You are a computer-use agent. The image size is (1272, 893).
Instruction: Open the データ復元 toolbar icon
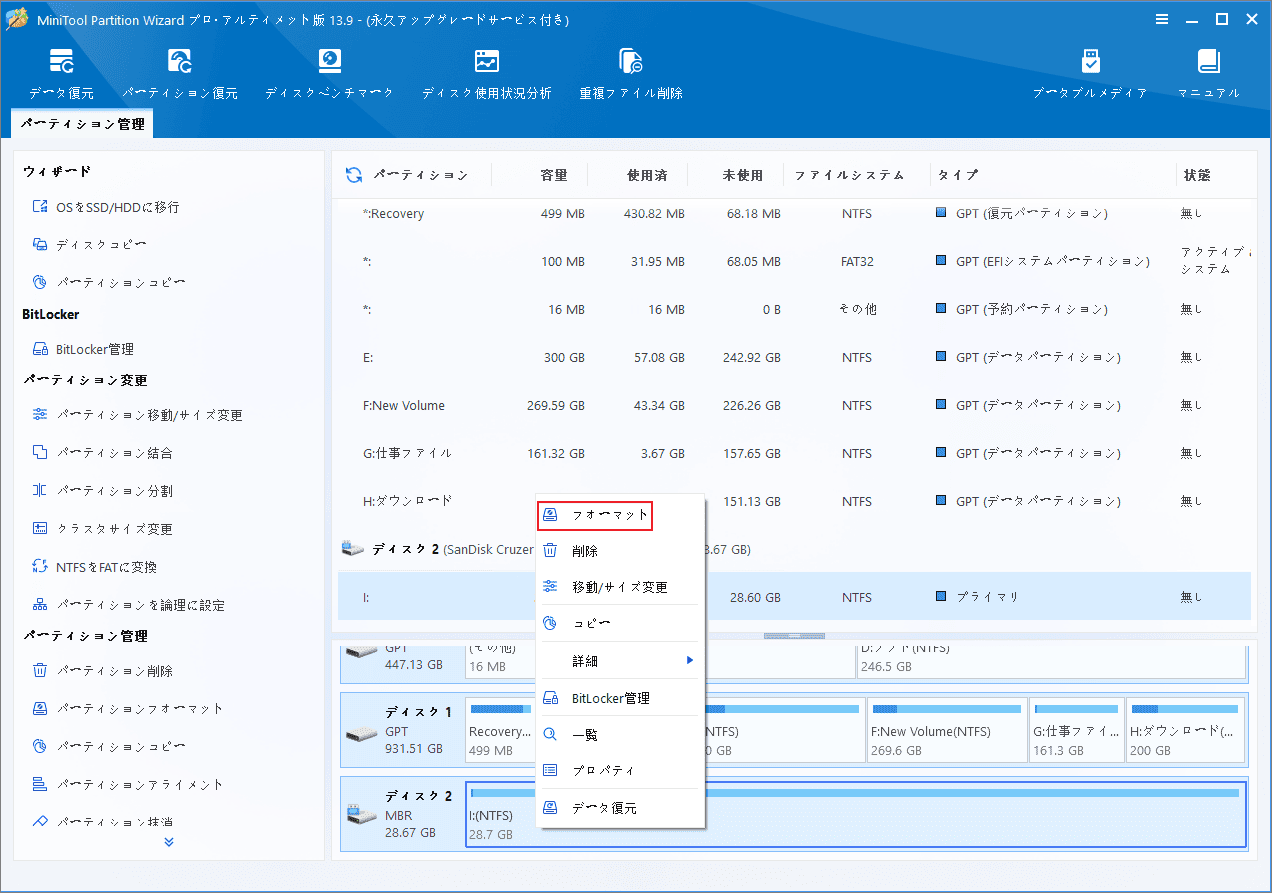pyautogui.click(x=61, y=62)
